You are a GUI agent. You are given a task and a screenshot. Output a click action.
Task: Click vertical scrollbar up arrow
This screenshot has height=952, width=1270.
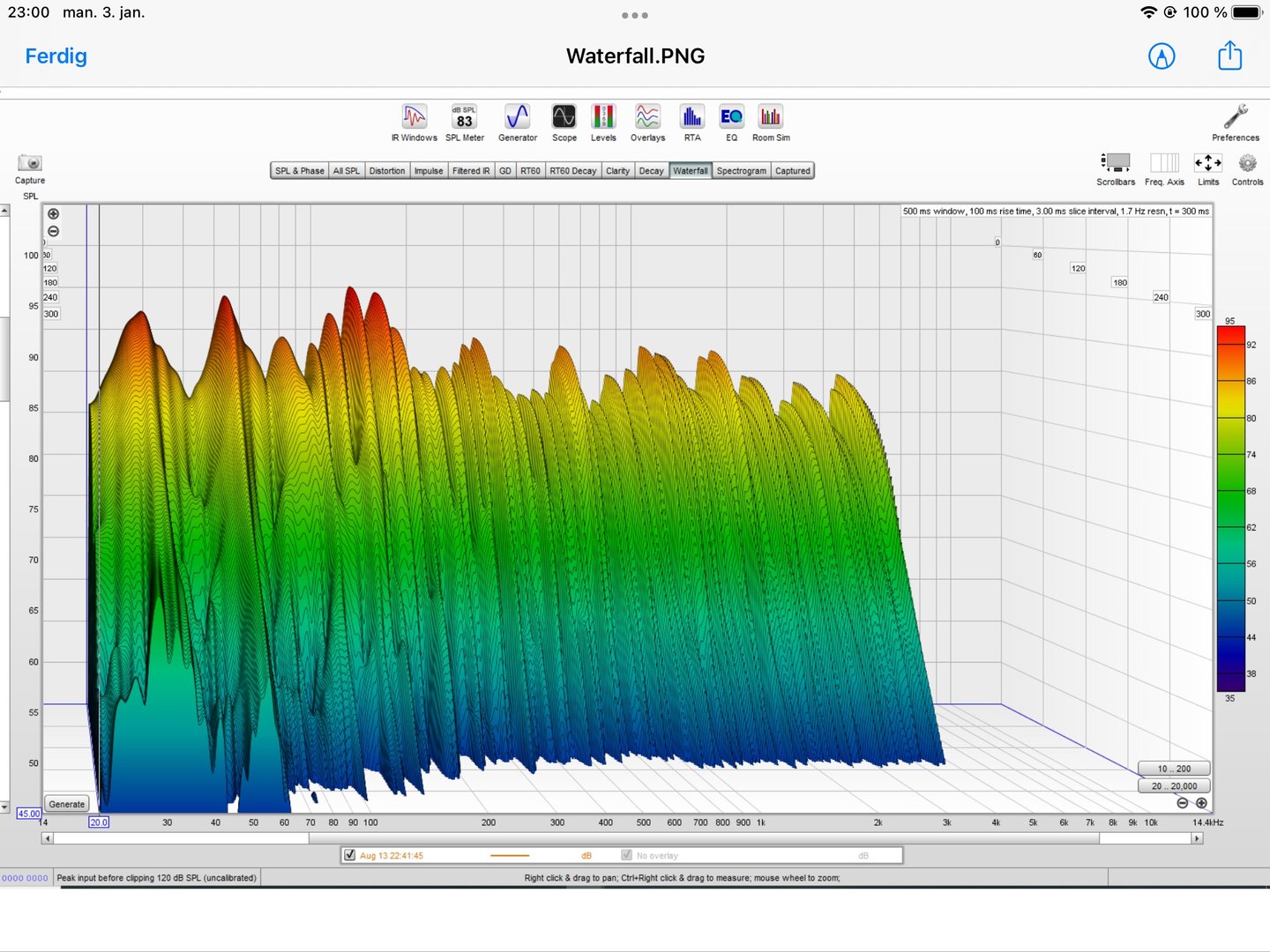(x=4, y=211)
